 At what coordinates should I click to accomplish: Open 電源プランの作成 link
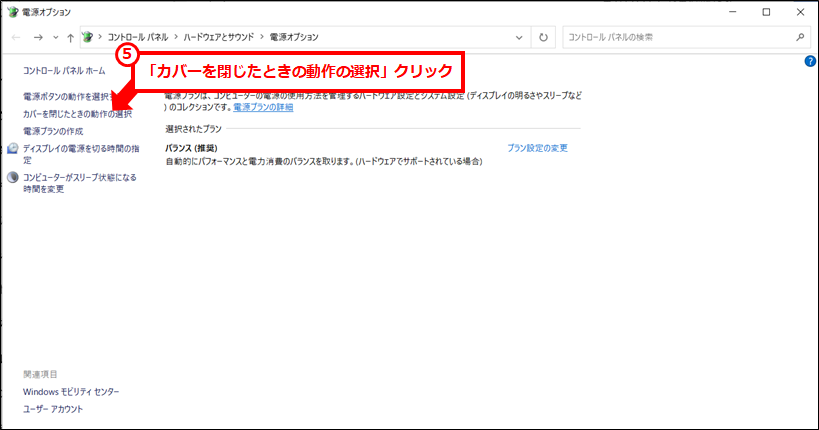tap(53, 131)
